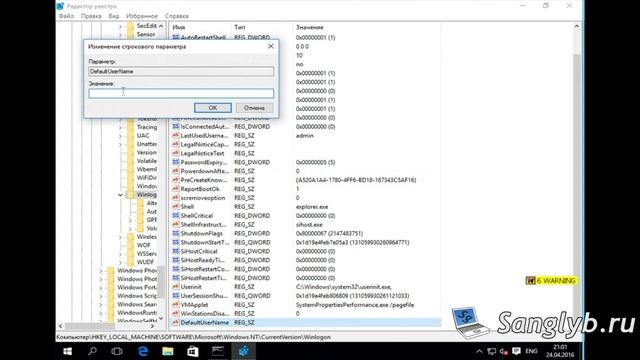
Task: Open the Избранное menu
Action: (142, 16)
